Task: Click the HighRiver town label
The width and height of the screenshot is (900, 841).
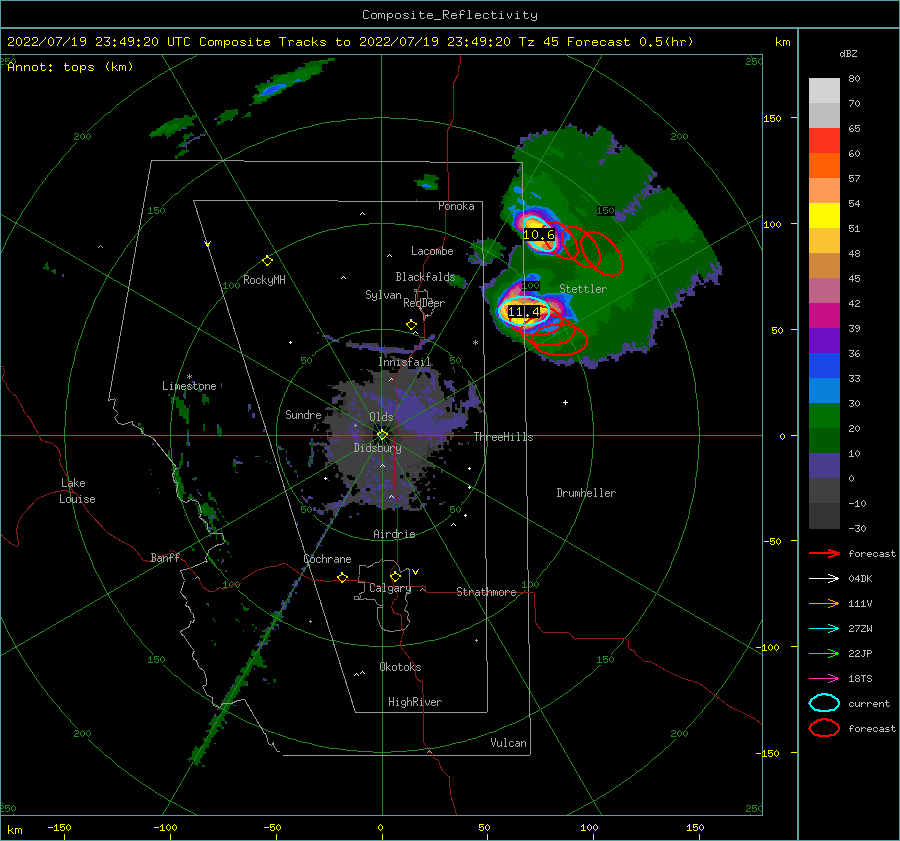Action: point(415,702)
